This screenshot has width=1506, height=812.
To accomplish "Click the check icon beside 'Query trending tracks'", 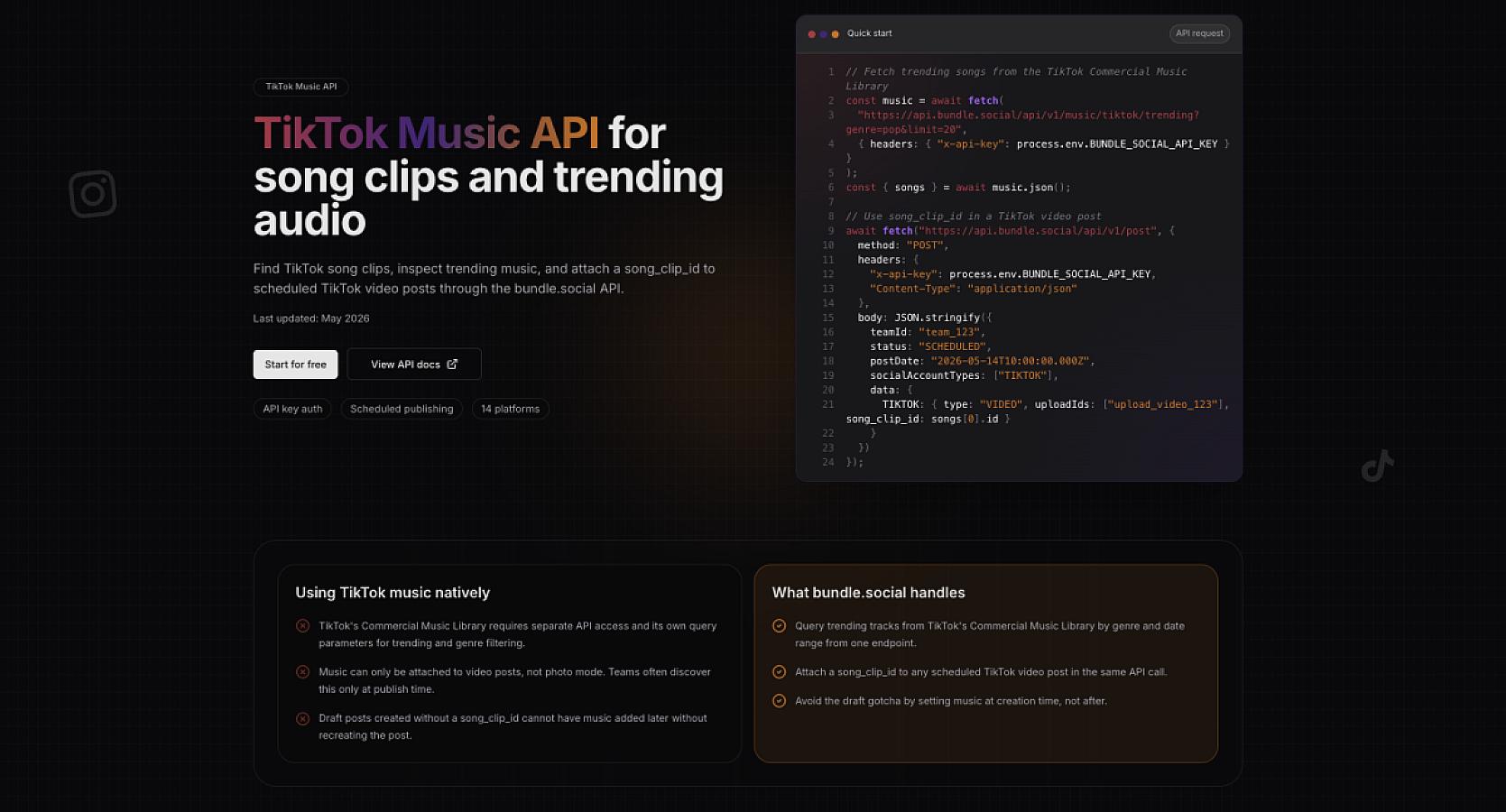I will [779, 626].
